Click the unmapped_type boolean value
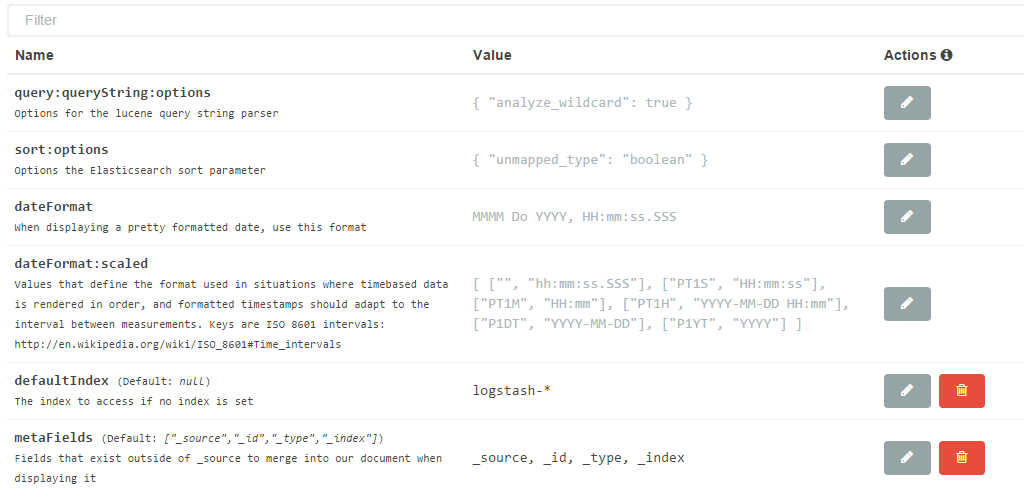The image size is (1024, 494). [590, 160]
